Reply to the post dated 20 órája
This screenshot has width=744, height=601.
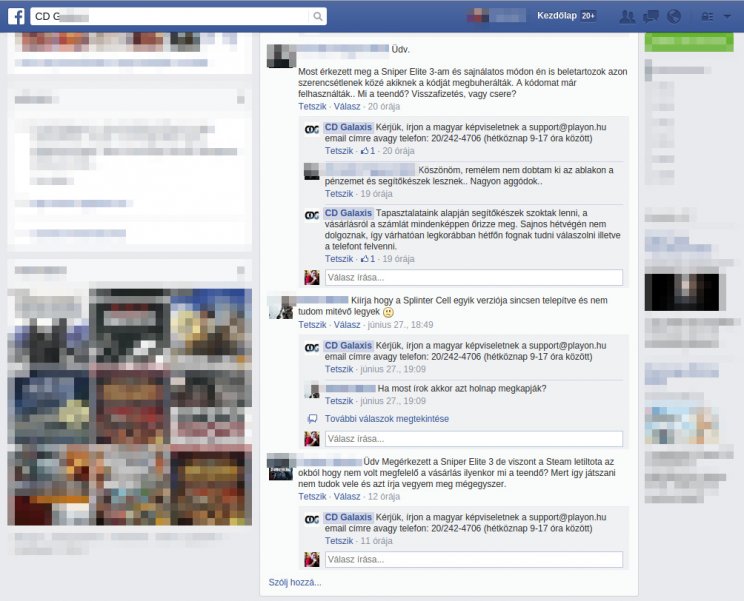point(347,106)
